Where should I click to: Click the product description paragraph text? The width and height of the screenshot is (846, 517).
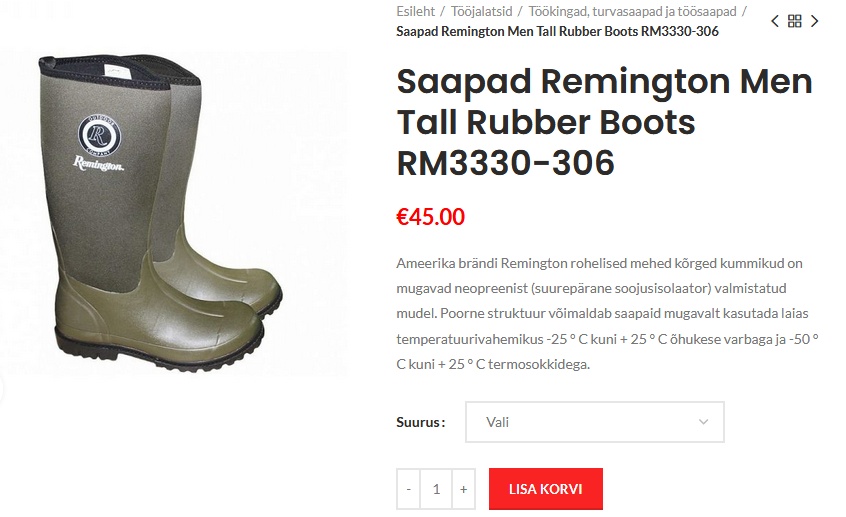click(x=608, y=314)
